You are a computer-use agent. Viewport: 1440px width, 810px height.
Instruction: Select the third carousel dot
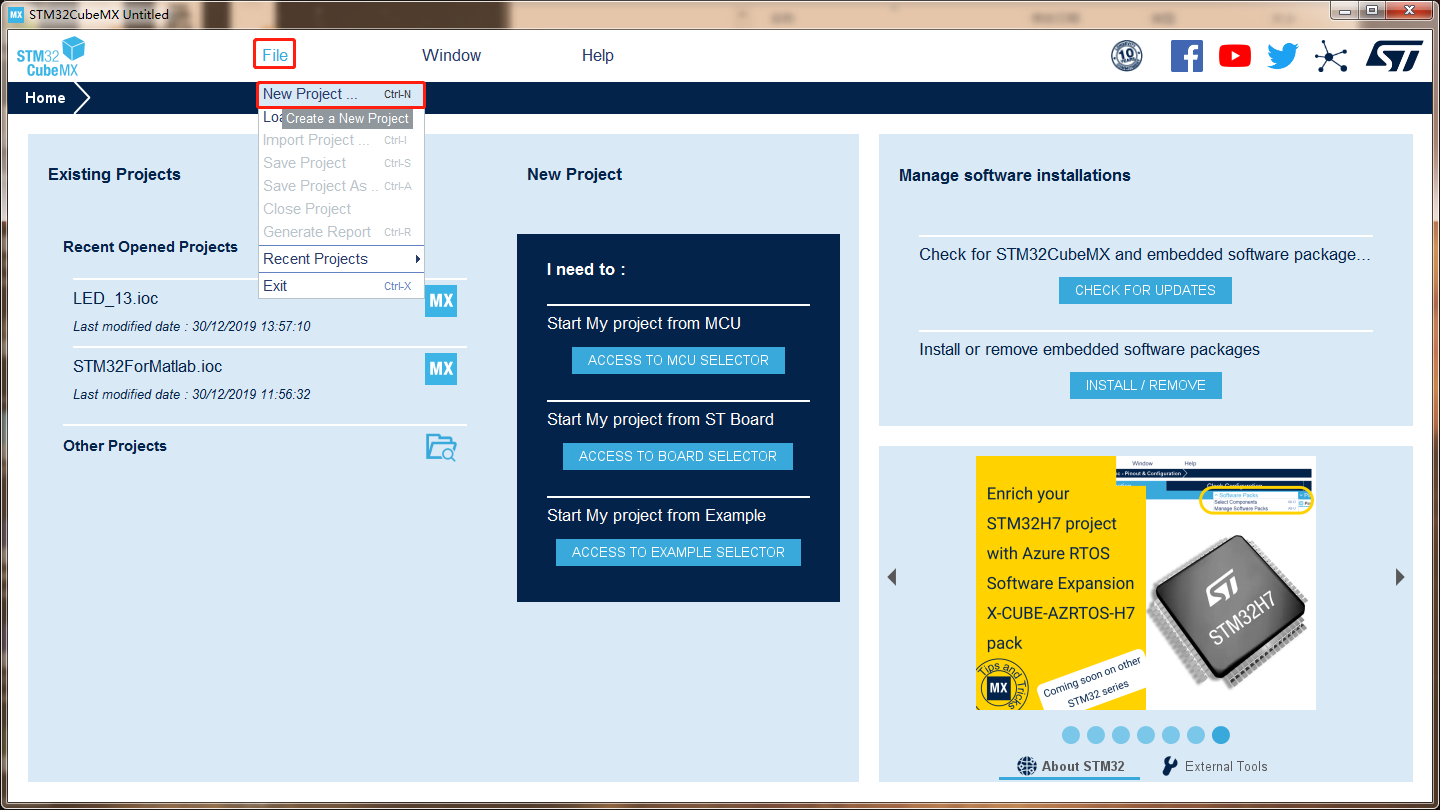pos(1121,735)
